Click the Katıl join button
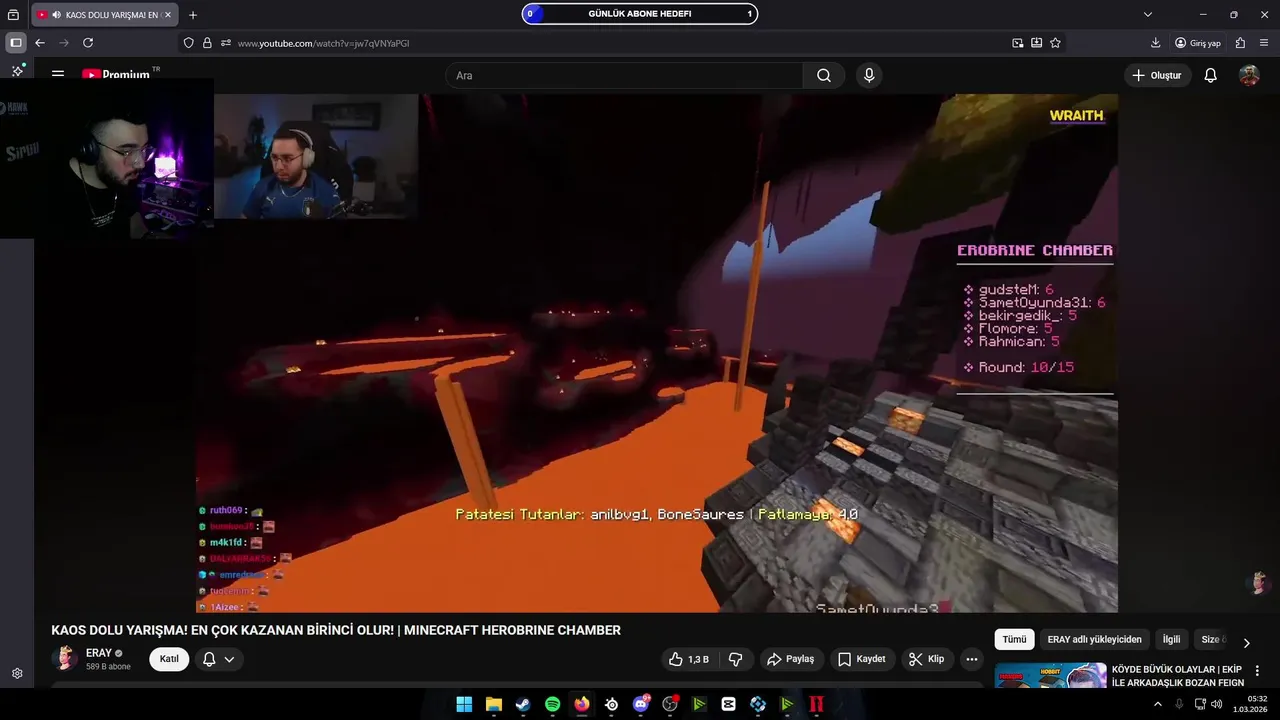Screen dimensions: 1280x720 pyautogui.click(x=169, y=659)
